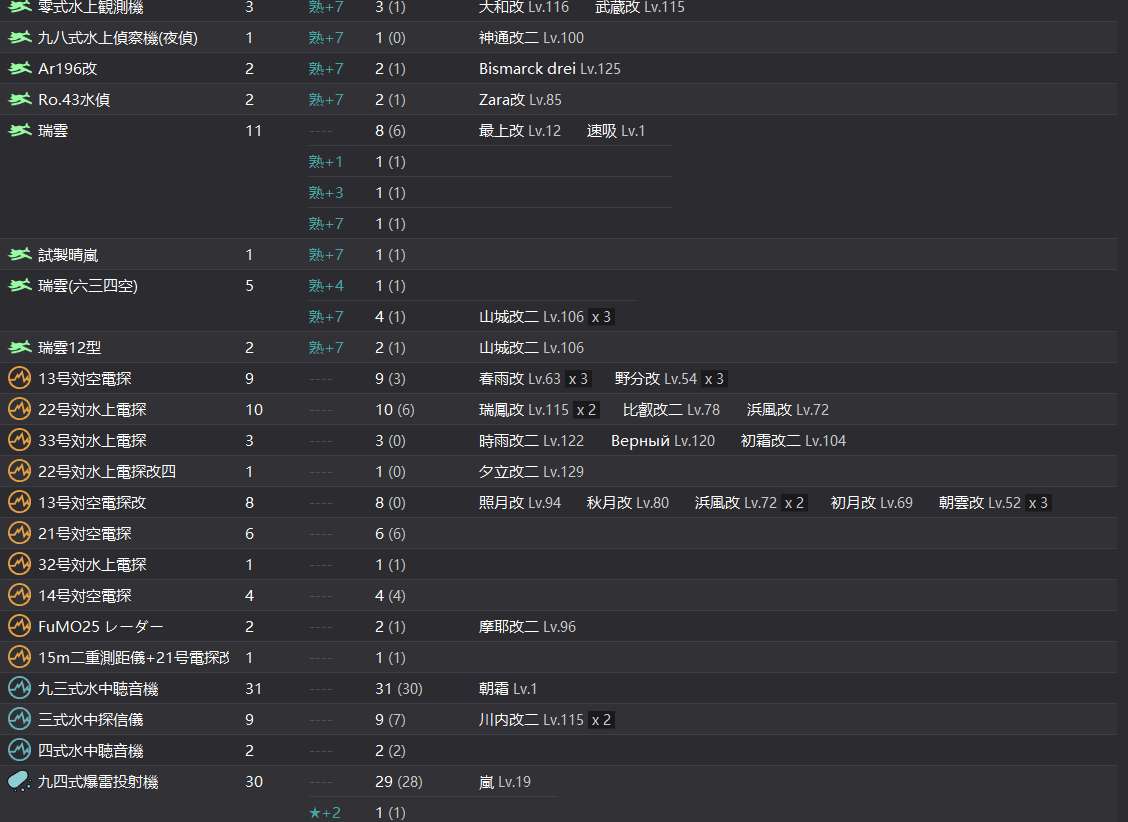The image size is (1128, 822).
Task: Click the depth charge icon beside 九四式爆雷投射機
Action: tap(19, 781)
